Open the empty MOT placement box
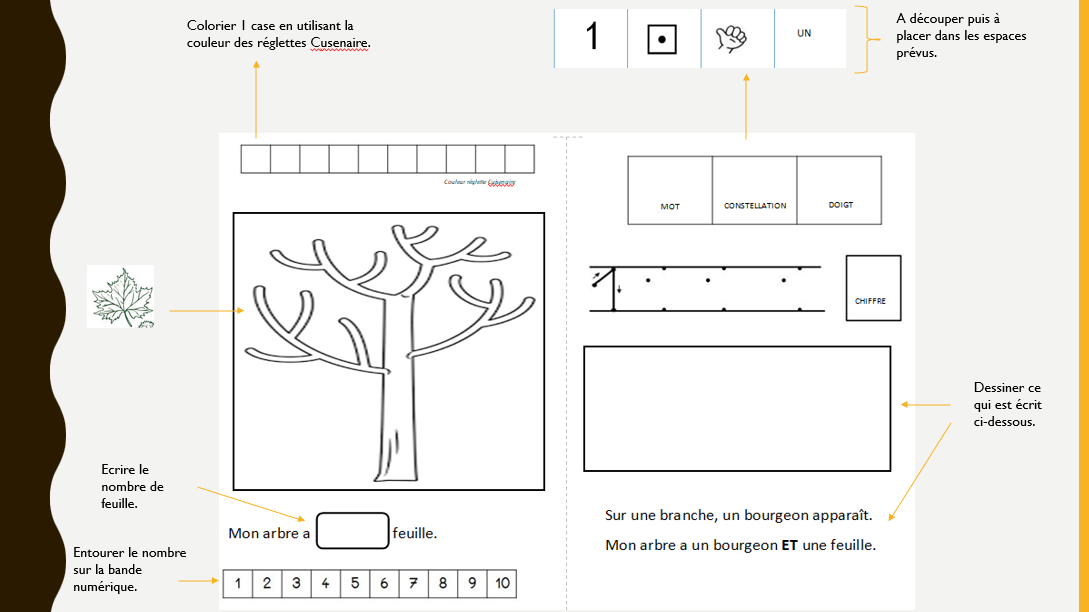This screenshot has height=612, width=1089. pos(668,190)
